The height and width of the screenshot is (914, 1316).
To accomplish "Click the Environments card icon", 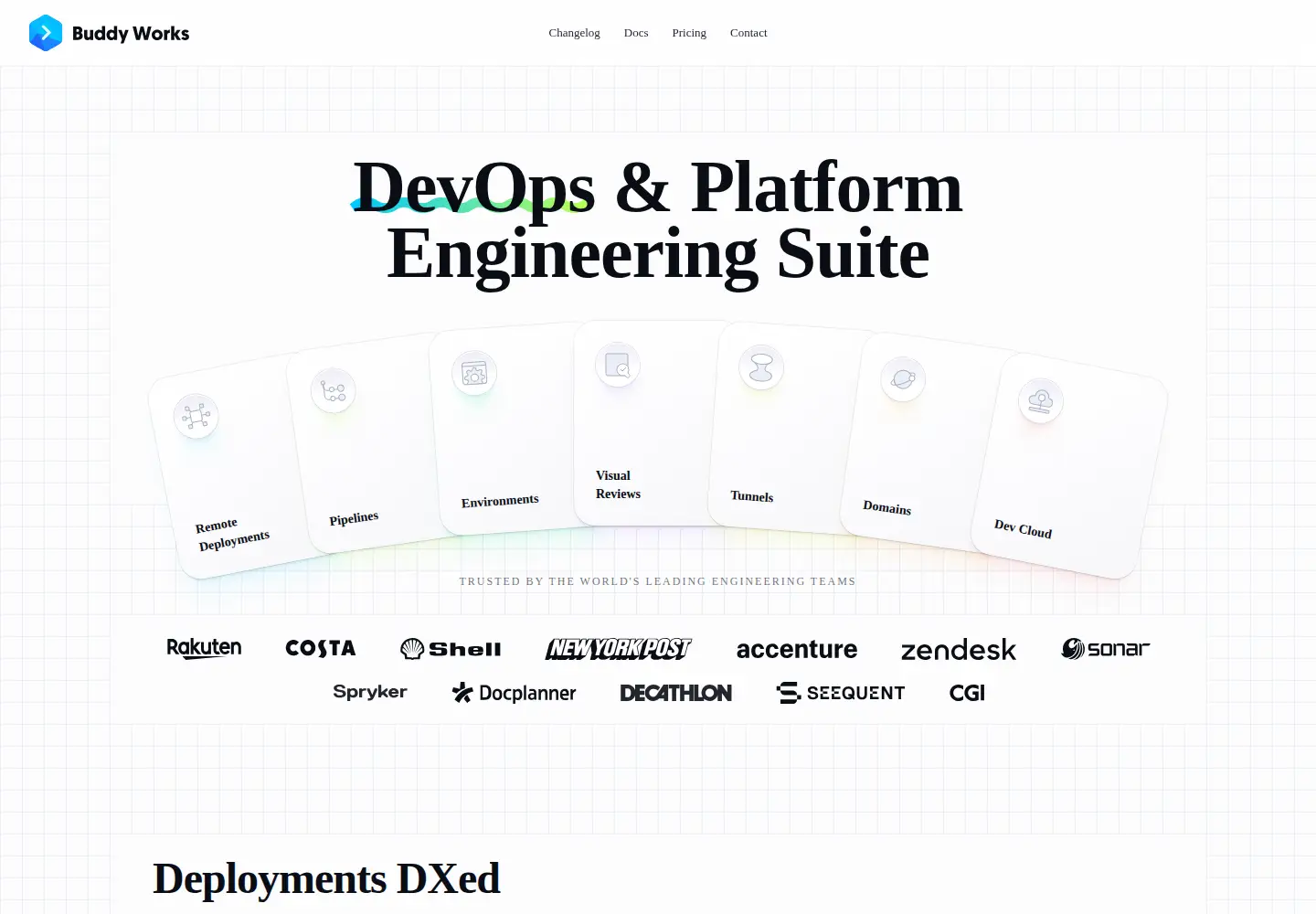I will 474,373.
